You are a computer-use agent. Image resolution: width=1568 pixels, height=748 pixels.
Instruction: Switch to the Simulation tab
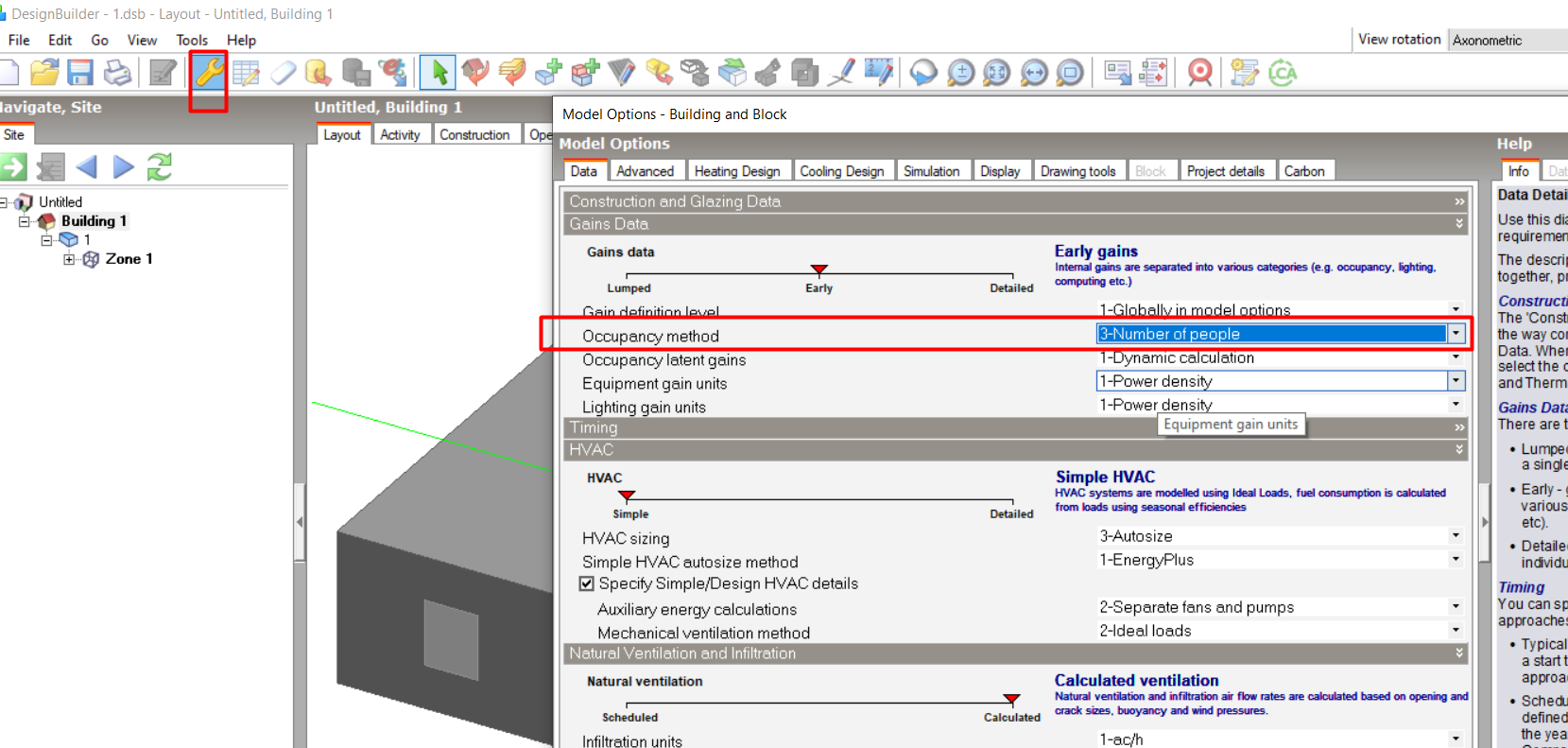(931, 171)
